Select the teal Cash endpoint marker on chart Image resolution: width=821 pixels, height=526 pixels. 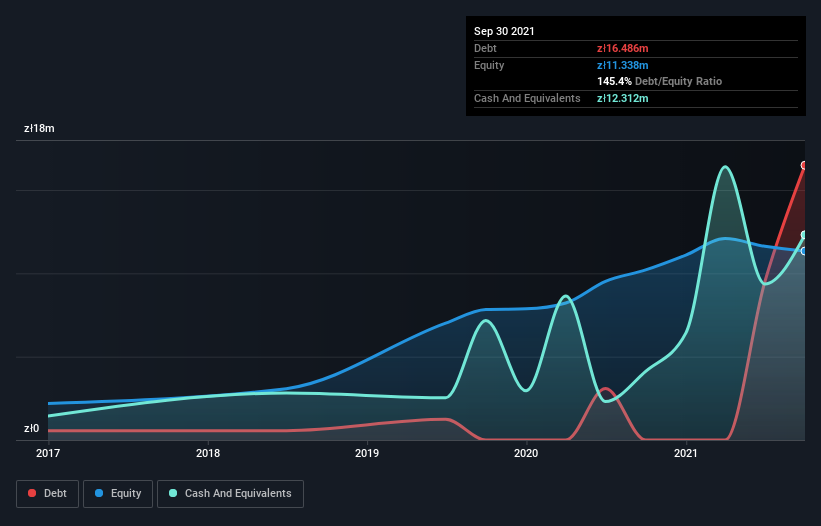(x=804, y=235)
